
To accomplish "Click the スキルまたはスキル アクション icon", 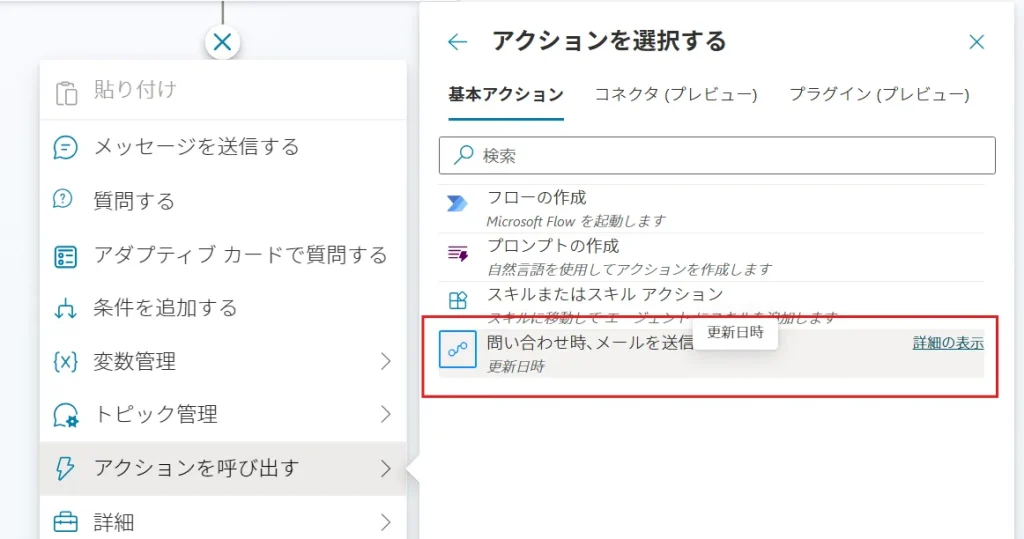I will [x=457, y=300].
